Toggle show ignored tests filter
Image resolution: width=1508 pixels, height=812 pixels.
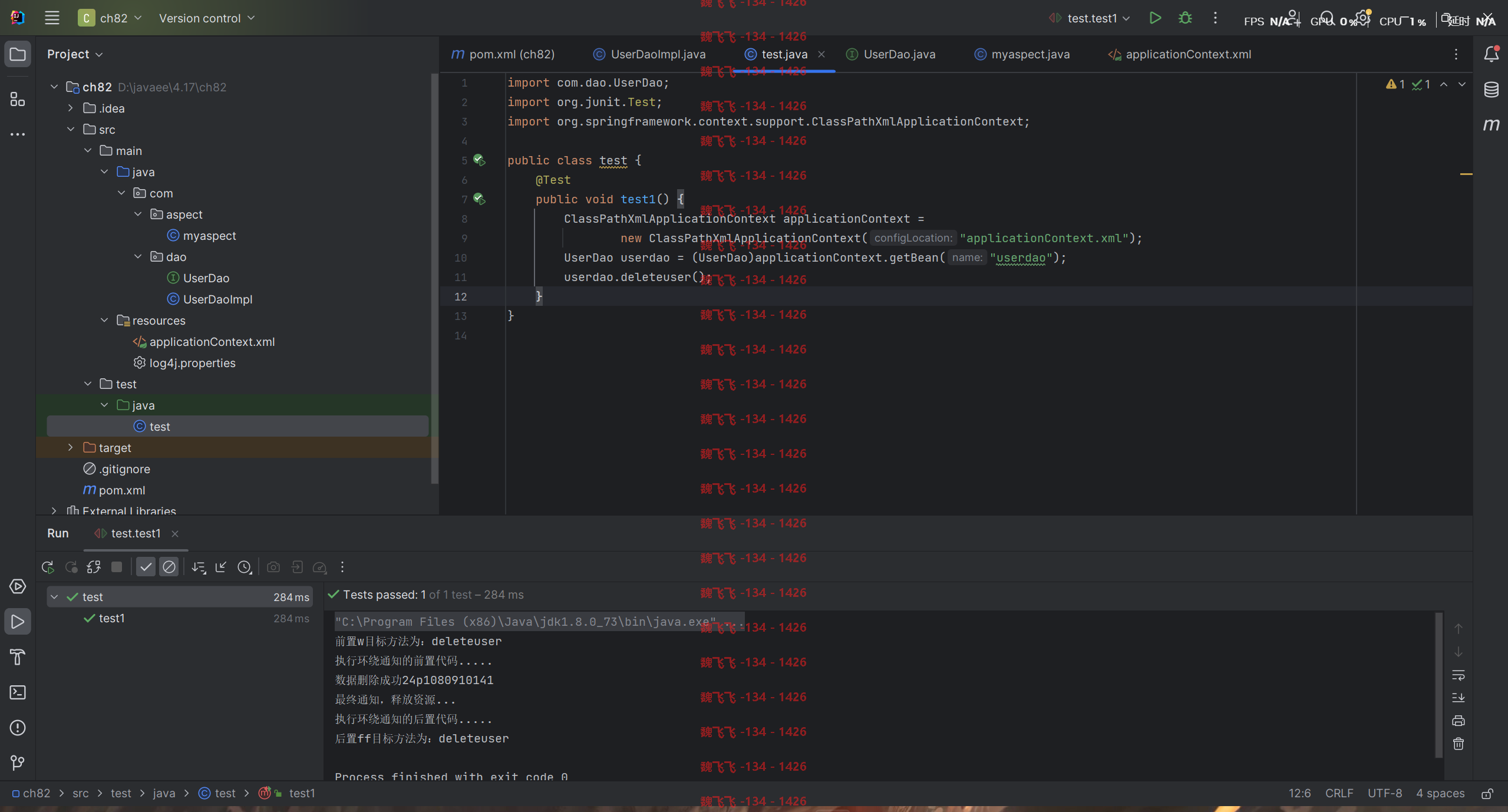click(x=169, y=567)
